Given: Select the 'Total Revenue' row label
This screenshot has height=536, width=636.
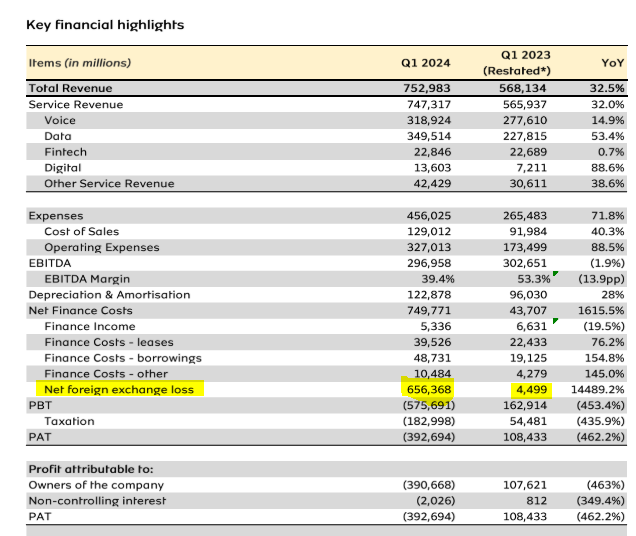Looking at the screenshot, I should (x=70, y=88).
